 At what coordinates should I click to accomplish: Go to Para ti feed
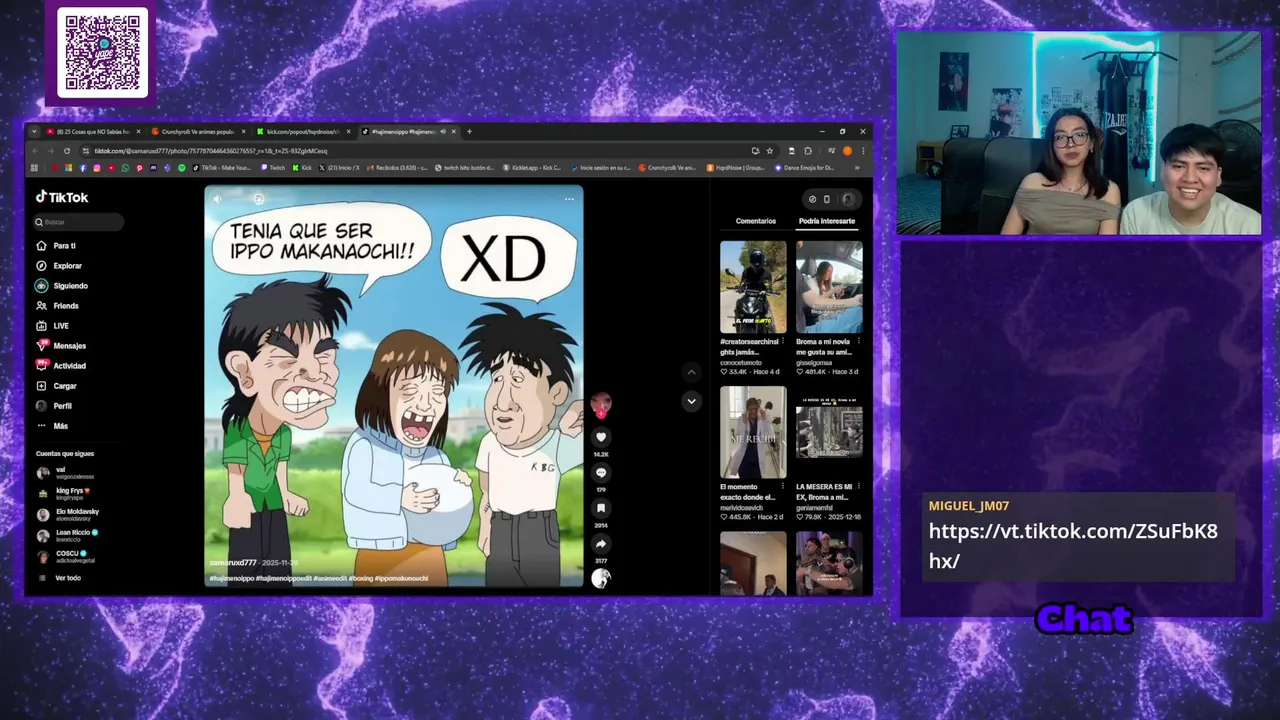pyautogui.click(x=56, y=246)
